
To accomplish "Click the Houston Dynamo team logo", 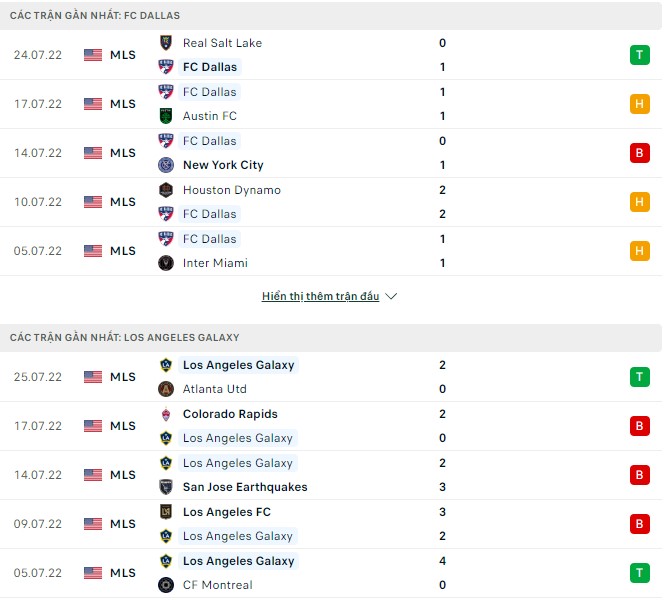I will [166, 190].
